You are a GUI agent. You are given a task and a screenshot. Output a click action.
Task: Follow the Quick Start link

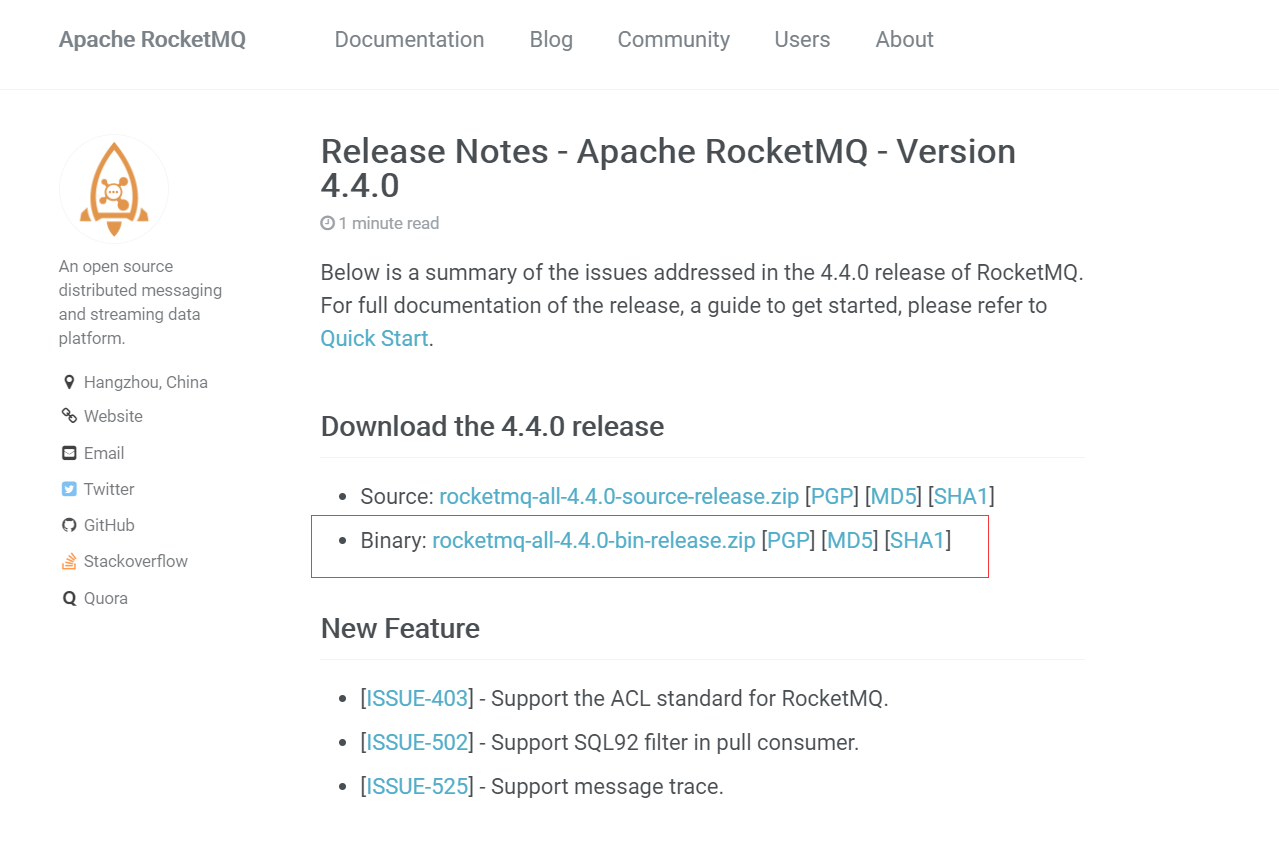click(374, 338)
